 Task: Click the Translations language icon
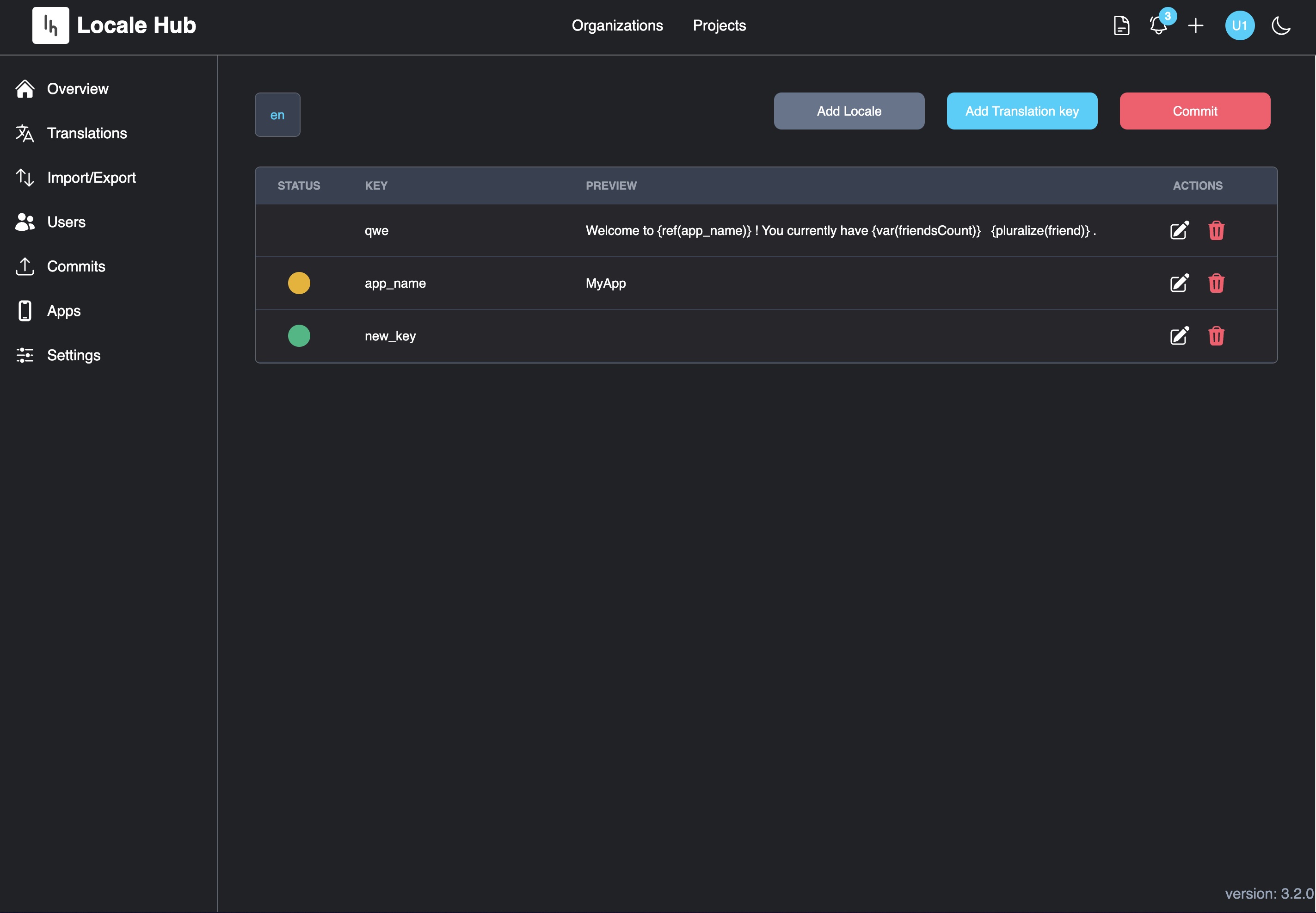coord(25,133)
